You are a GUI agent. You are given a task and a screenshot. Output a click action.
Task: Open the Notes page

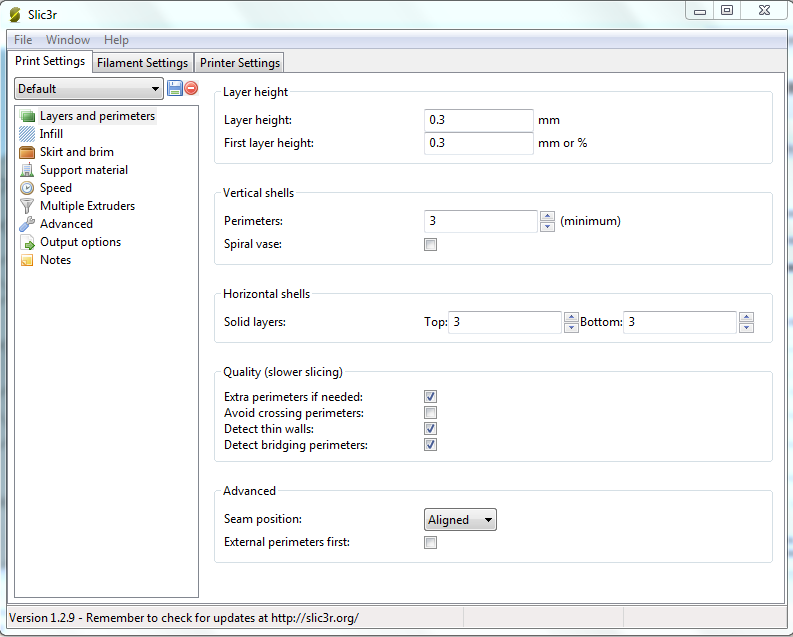click(56, 260)
